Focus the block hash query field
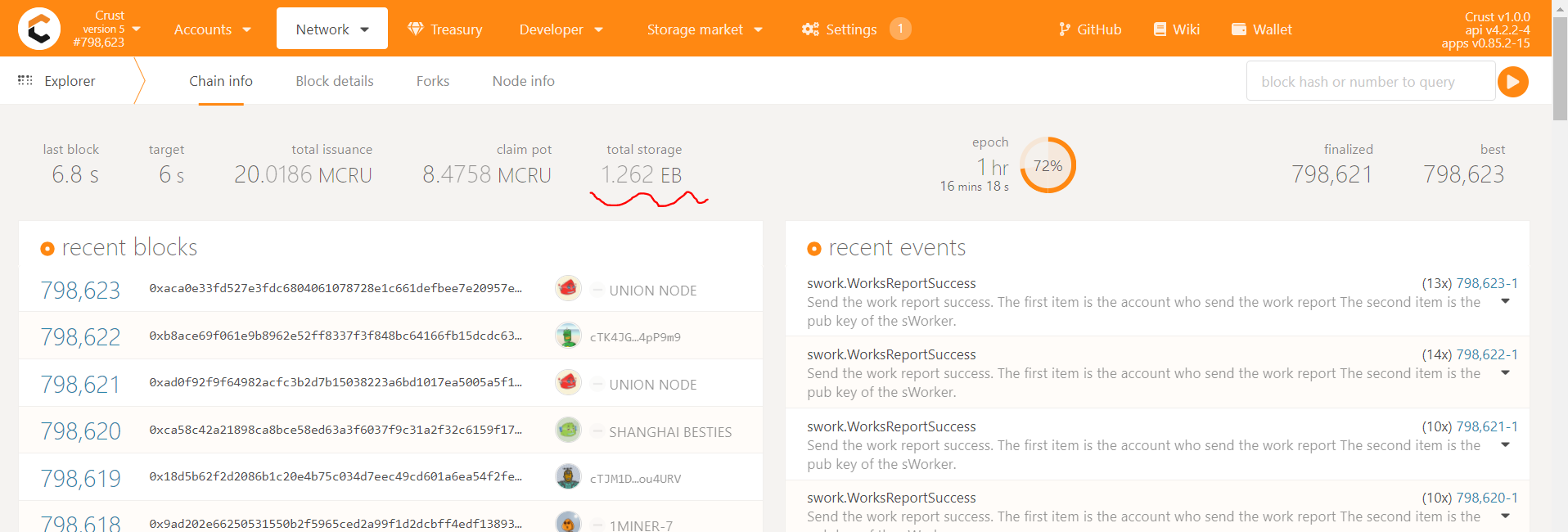Screen dimensions: 1568x532 pyautogui.click(x=1371, y=82)
